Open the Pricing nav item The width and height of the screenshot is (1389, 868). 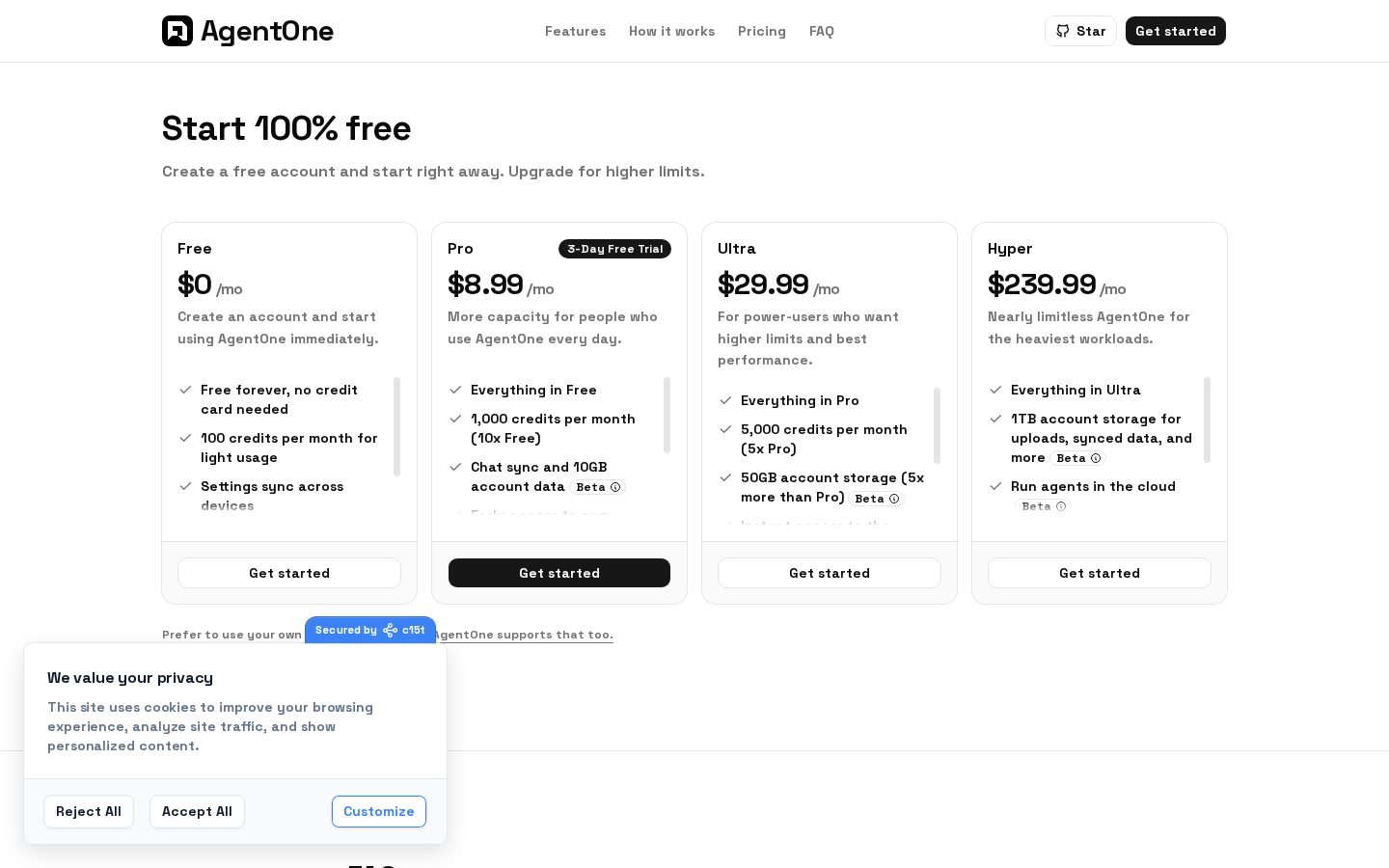(762, 31)
